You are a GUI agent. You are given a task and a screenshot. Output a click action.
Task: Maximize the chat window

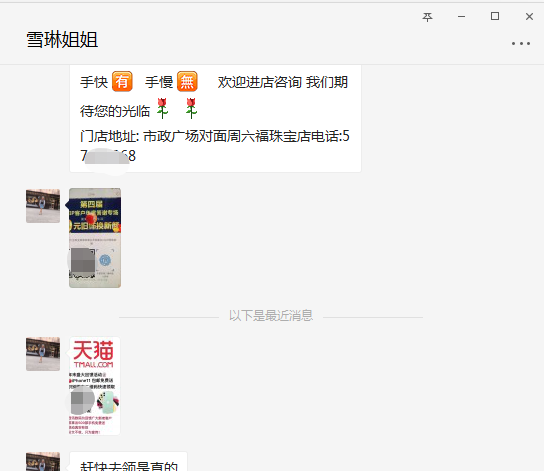pos(495,16)
